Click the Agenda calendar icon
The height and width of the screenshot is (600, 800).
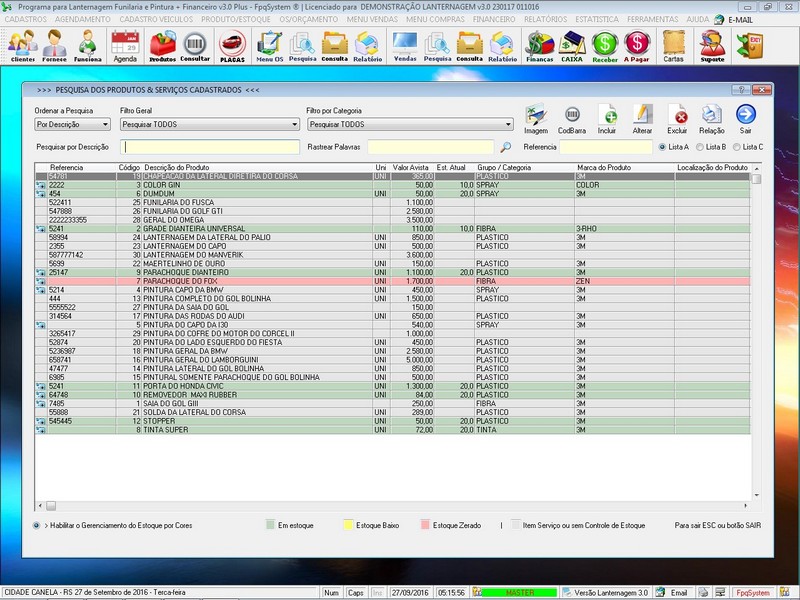(x=125, y=44)
